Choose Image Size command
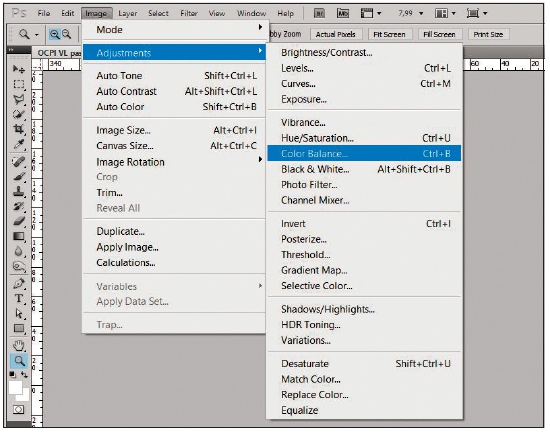 [x=175, y=130]
